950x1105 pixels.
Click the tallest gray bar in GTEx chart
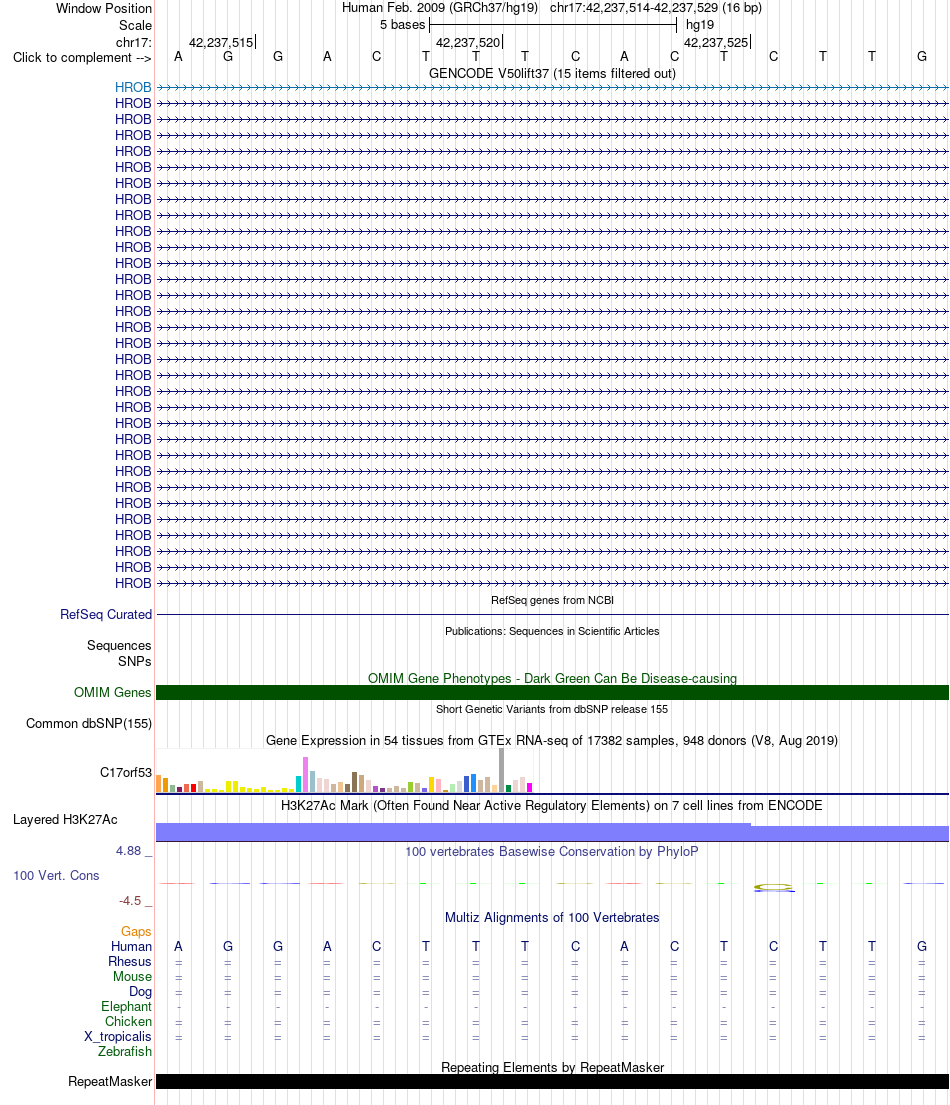(502, 770)
